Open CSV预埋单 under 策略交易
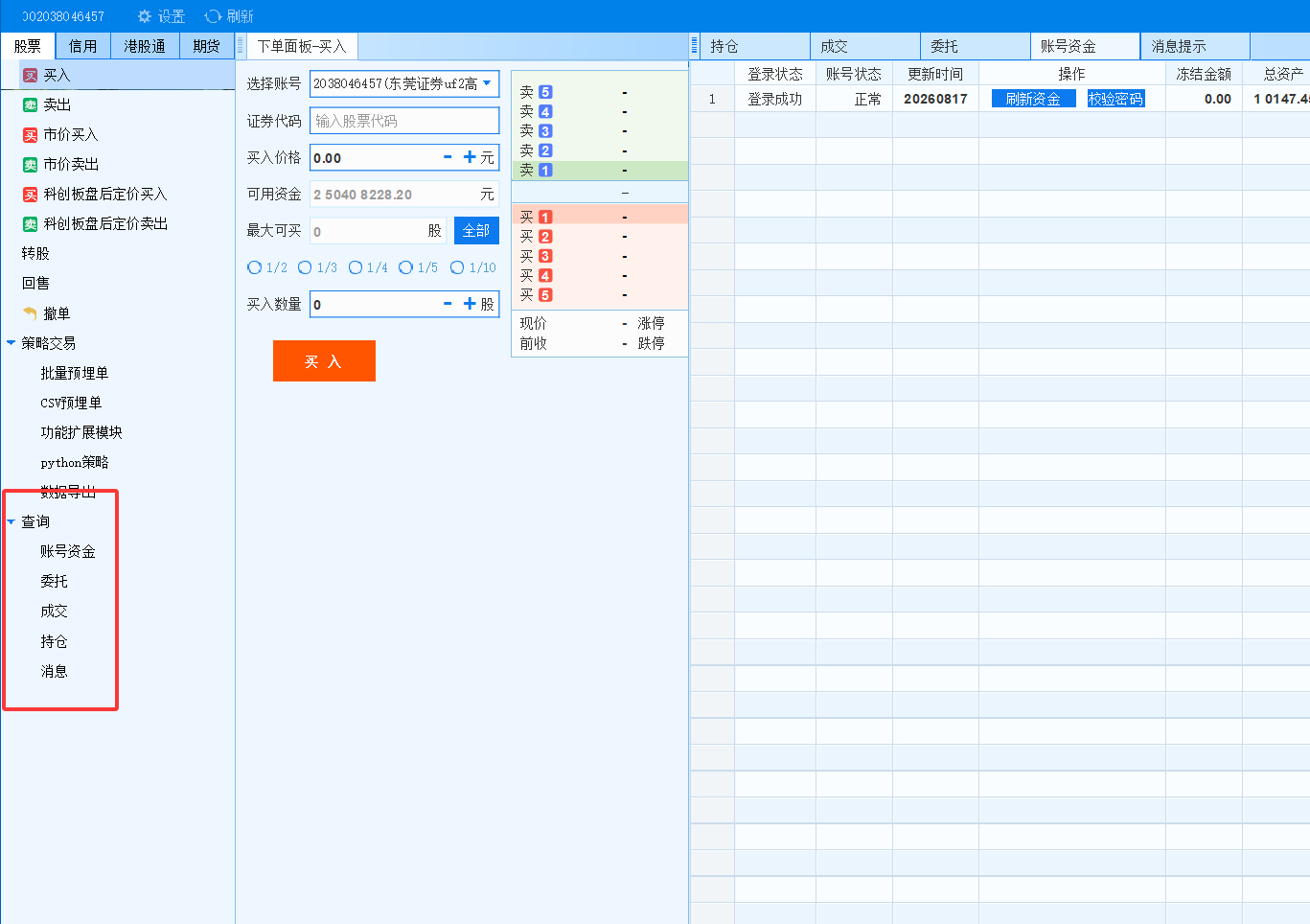Image resolution: width=1310 pixels, height=924 pixels. tap(71, 404)
